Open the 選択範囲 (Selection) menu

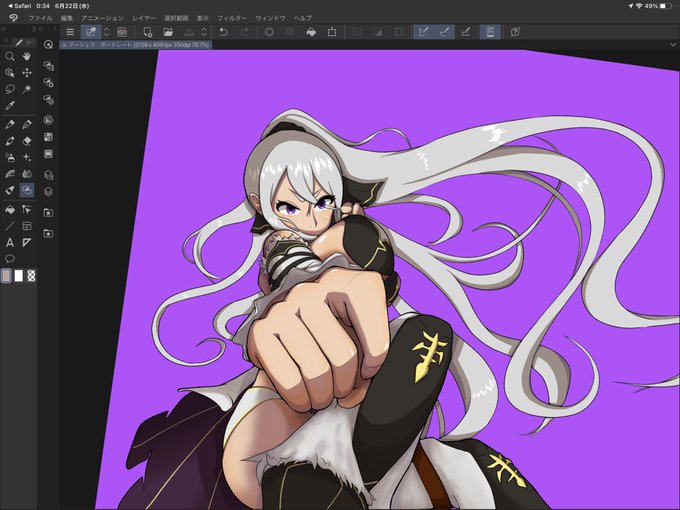pyautogui.click(x=176, y=18)
